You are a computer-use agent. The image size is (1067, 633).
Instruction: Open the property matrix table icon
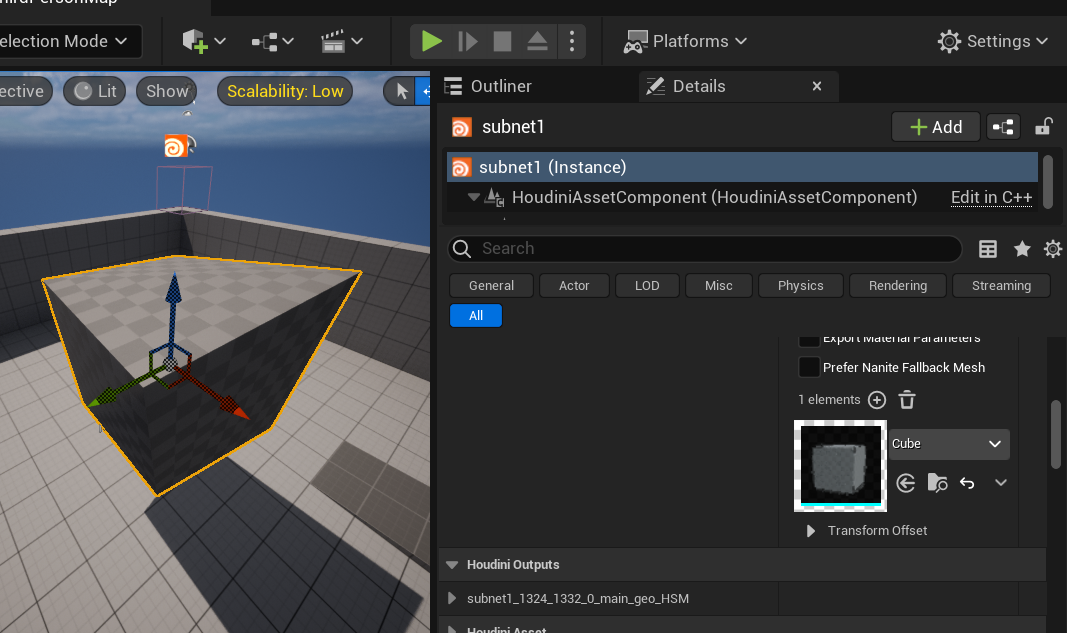987,249
